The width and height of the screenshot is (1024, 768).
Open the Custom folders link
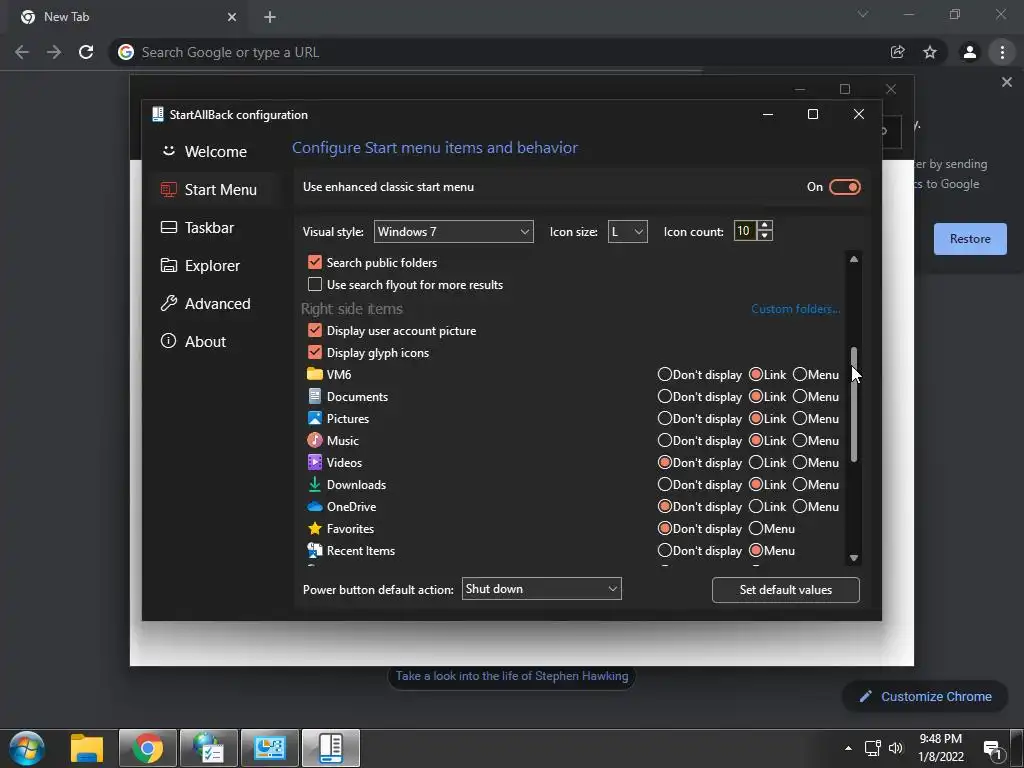(795, 309)
